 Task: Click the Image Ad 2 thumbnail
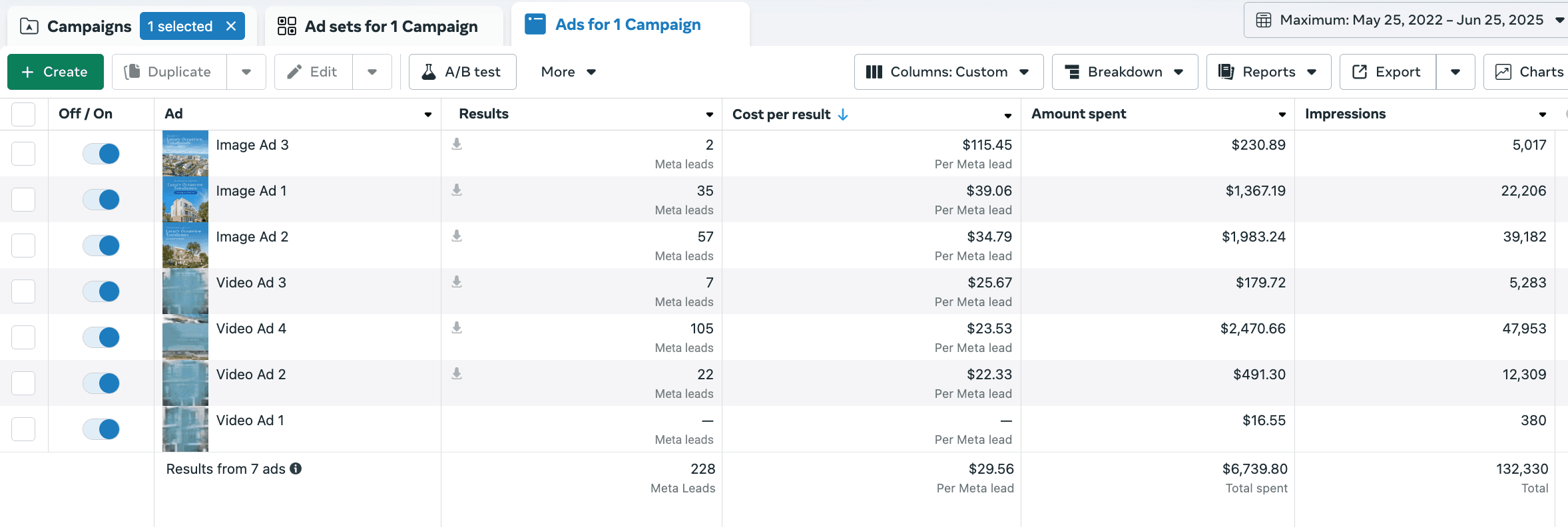pyautogui.click(x=185, y=245)
